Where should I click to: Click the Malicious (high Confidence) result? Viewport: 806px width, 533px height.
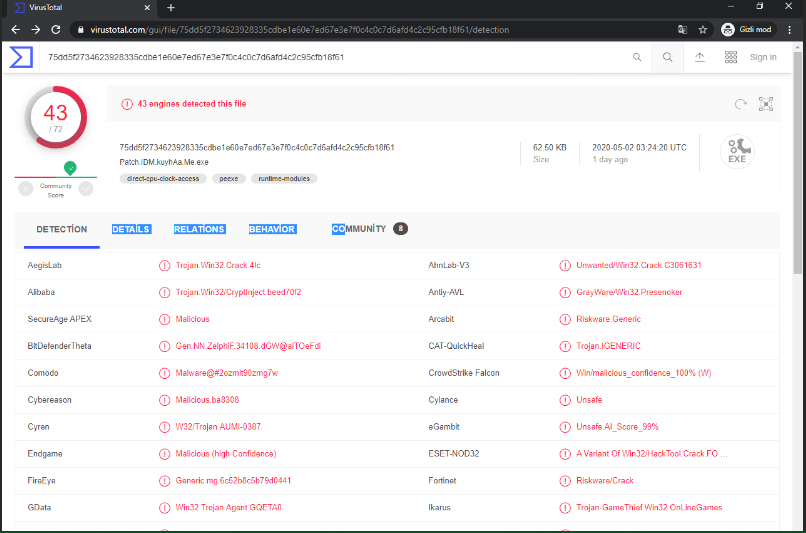click(x=226, y=453)
